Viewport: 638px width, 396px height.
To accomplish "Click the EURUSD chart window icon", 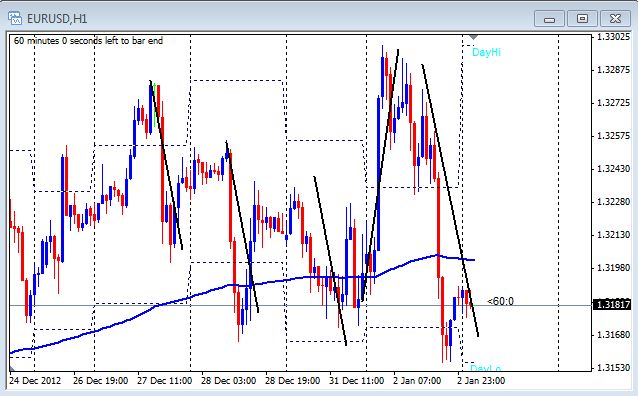I will click(x=15, y=18).
